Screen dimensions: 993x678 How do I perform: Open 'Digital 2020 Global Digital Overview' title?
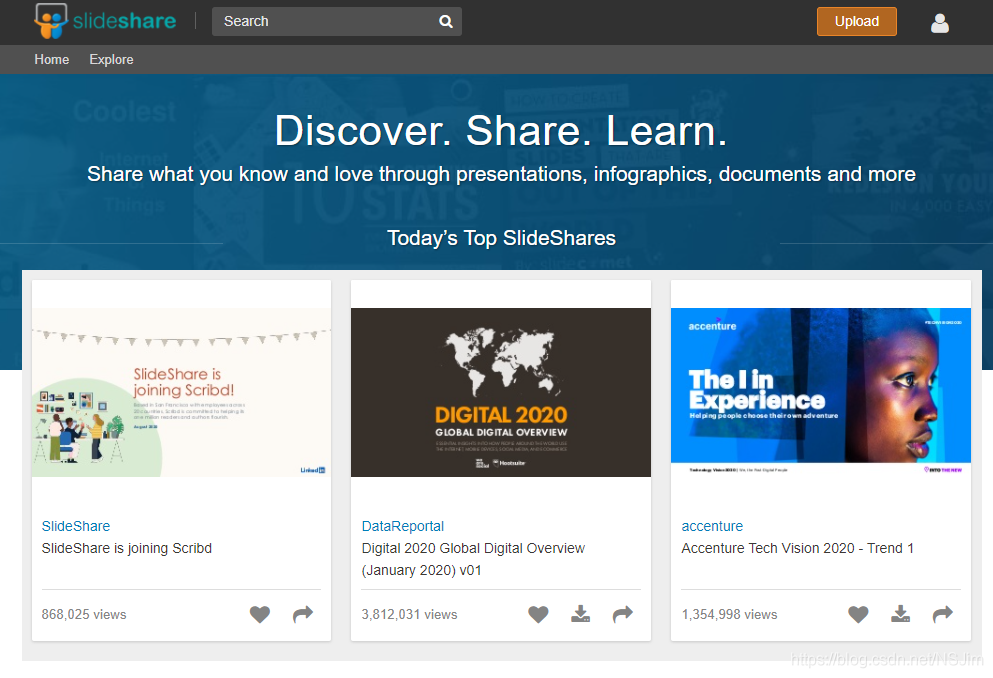pyautogui.click(x=473, y=559)
